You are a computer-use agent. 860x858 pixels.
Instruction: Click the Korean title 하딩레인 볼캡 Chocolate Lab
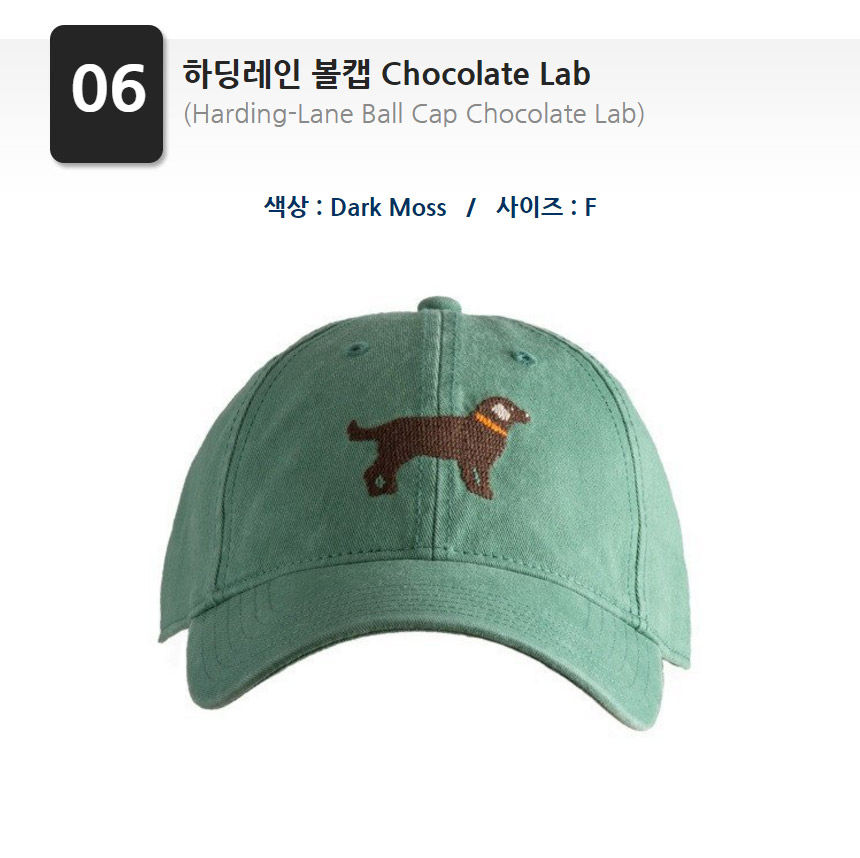(387, 74)
